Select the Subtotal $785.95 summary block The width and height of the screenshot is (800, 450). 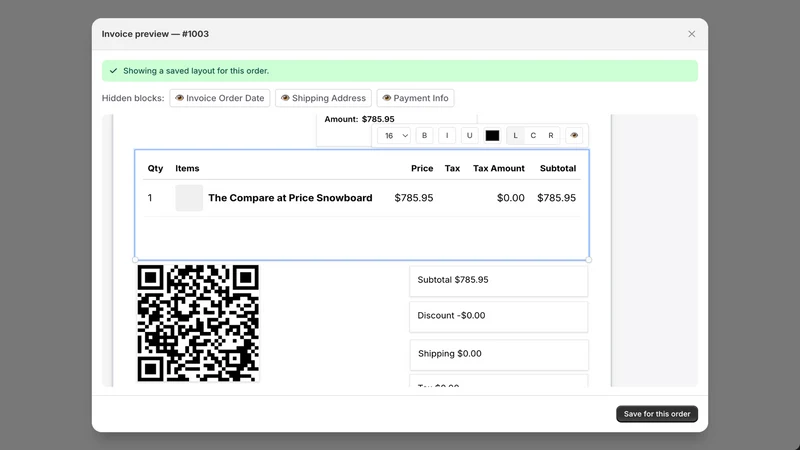[498, 281]
